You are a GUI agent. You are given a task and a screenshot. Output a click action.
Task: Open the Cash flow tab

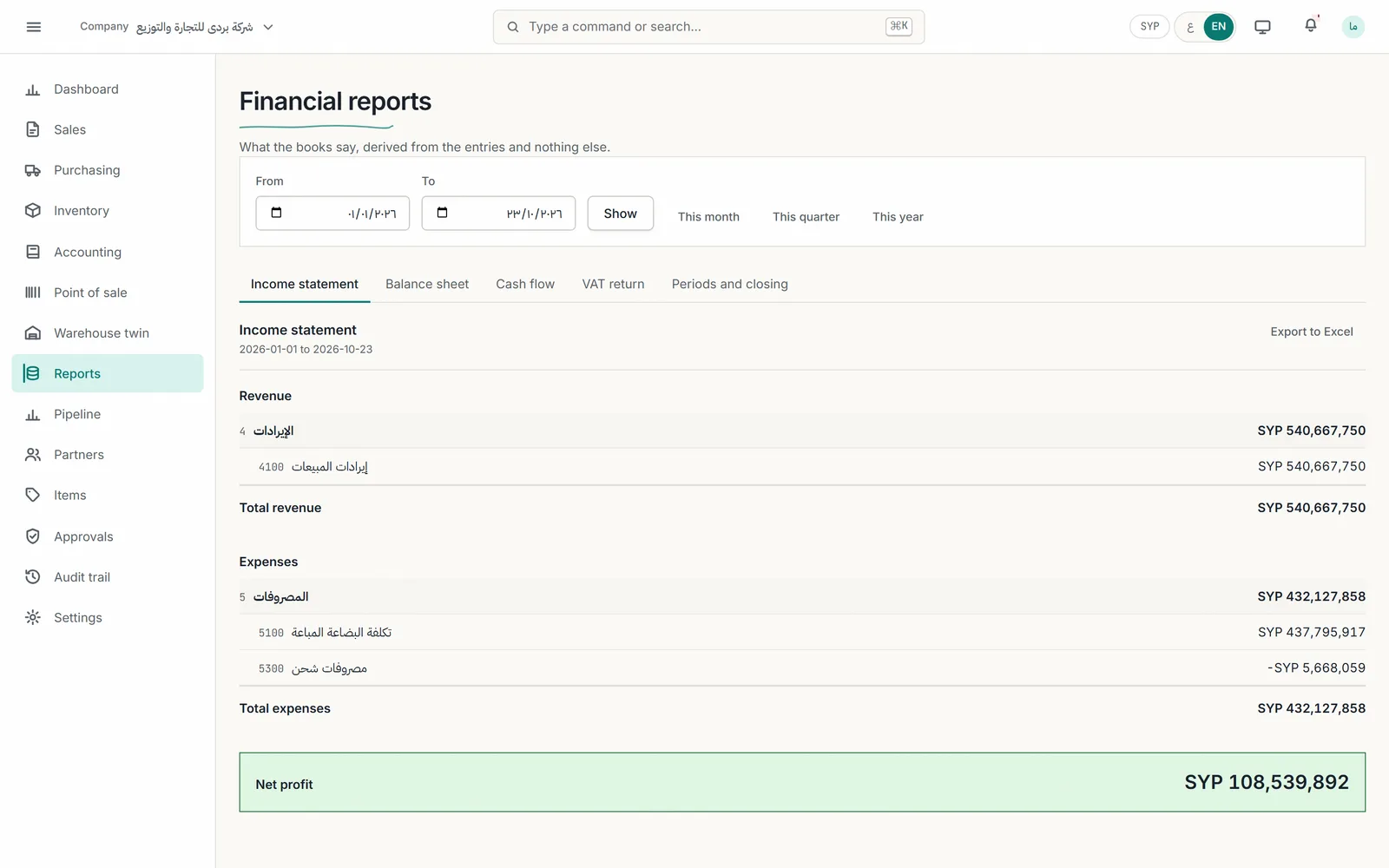(x=525, y=284)
